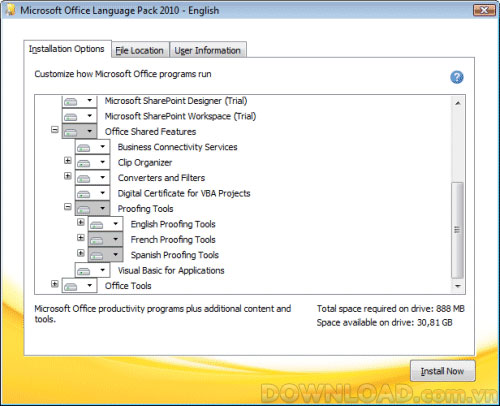Select the Office Shared Features label

tap(150, 131)
